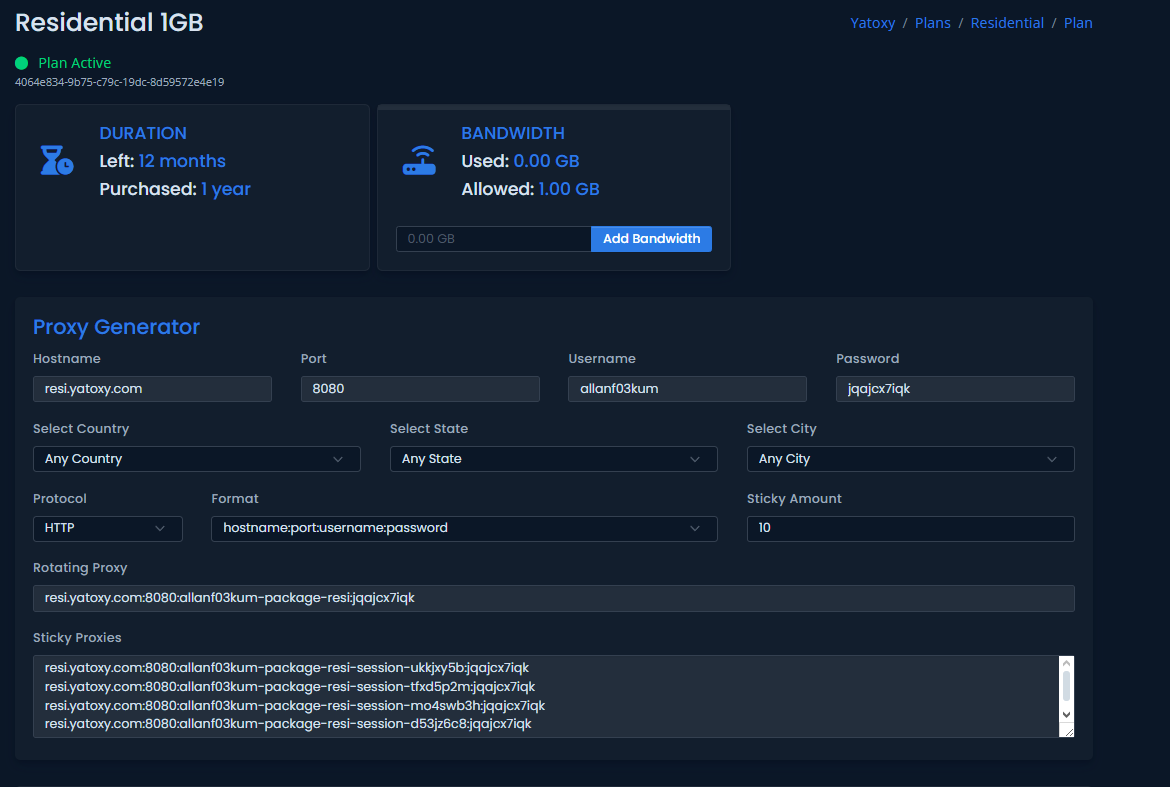The height and width of the screenshot is (787, 1170).
Task: Click the 12 months remaining value
Action: 182,161
